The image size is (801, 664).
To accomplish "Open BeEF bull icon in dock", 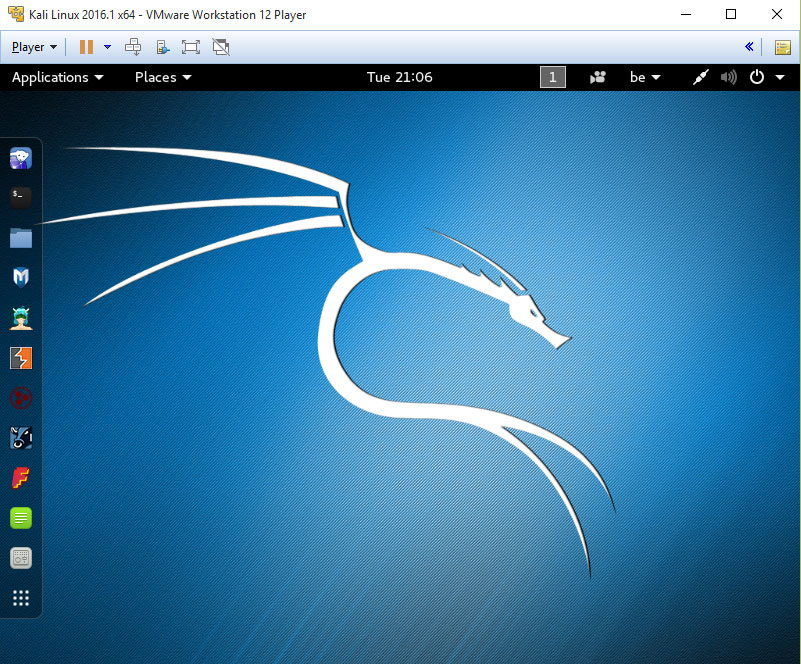I will pyautogui.click(x=21, y=438).
